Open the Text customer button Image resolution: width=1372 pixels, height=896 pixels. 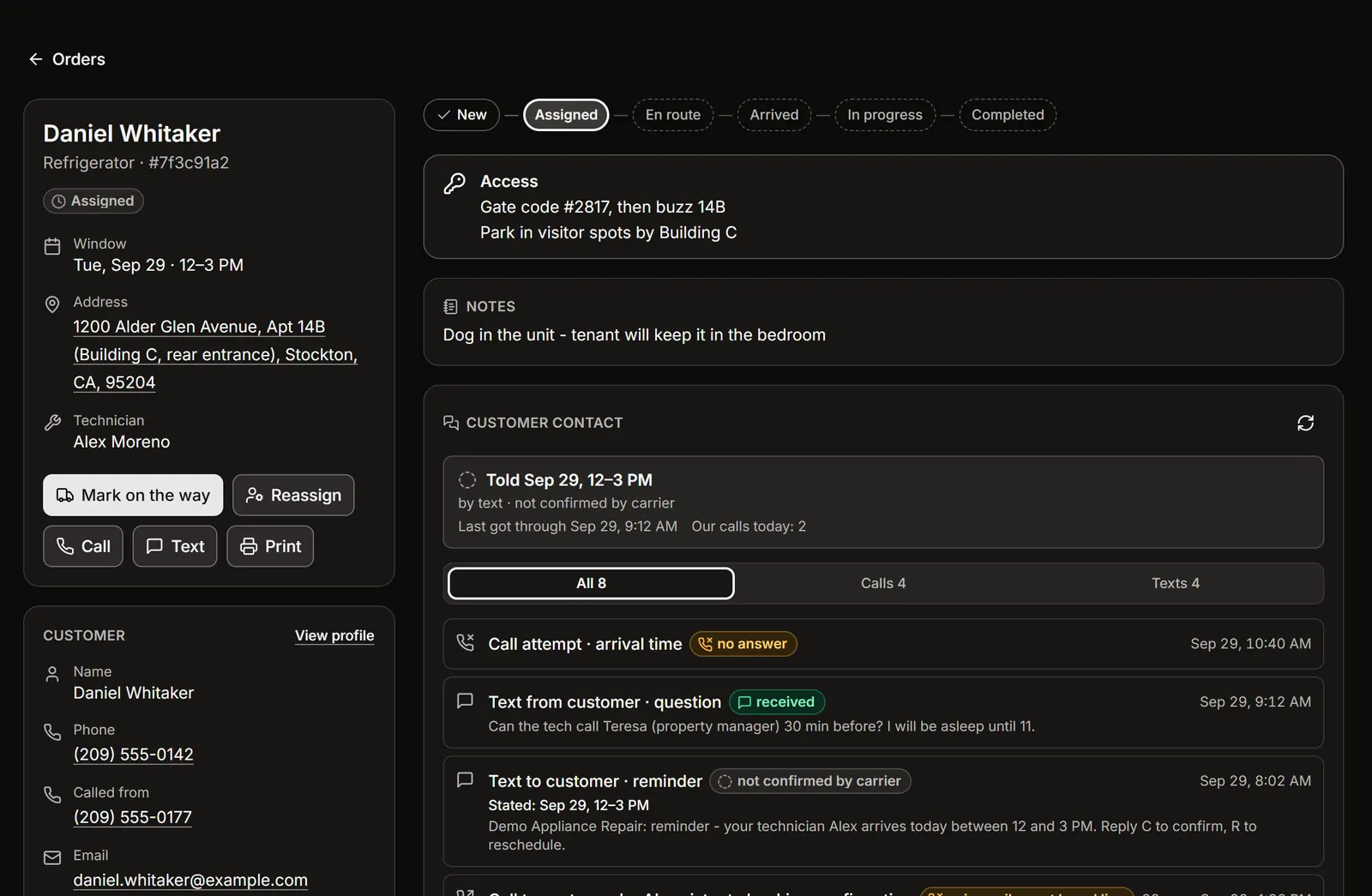(175, 546)
